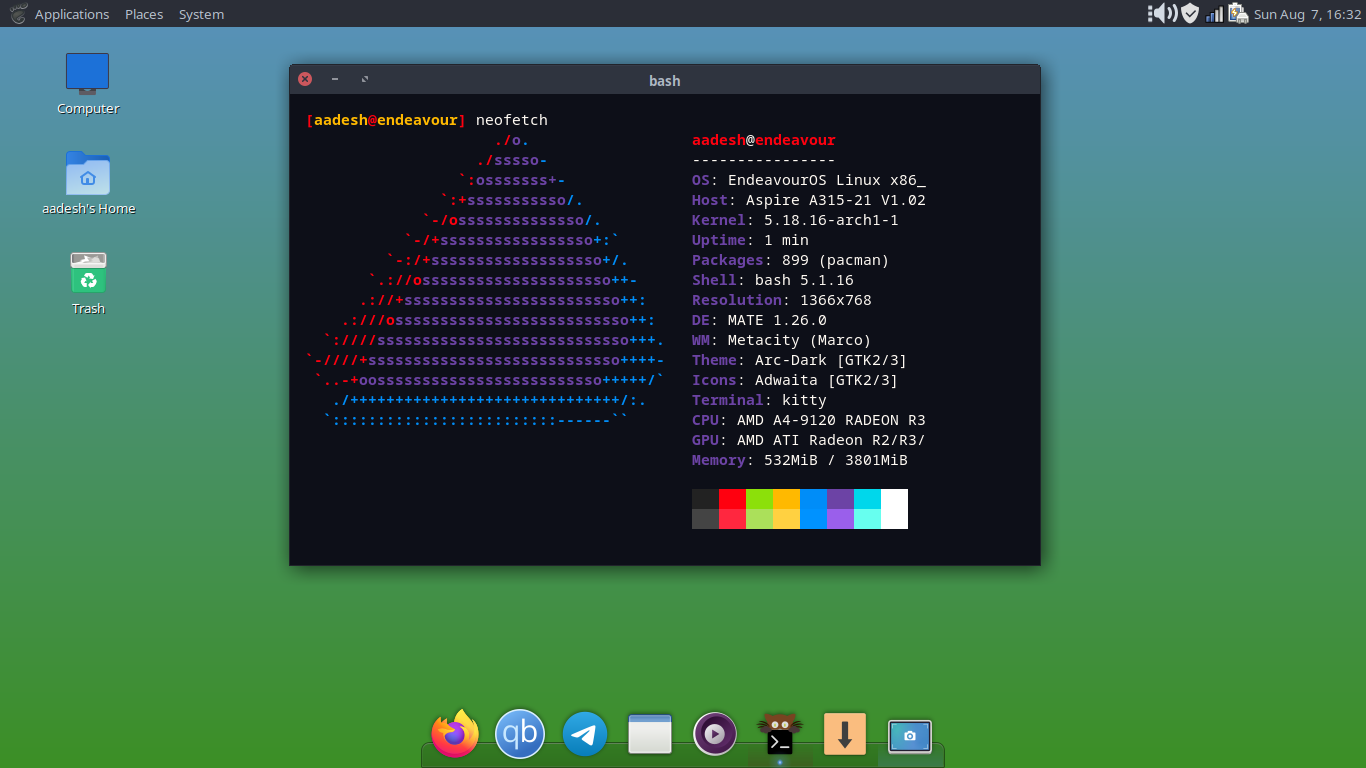1366x768 pixels.
Task: Launch Firefox from the dock
Action: pyautogui.click(x=455, y=733)
